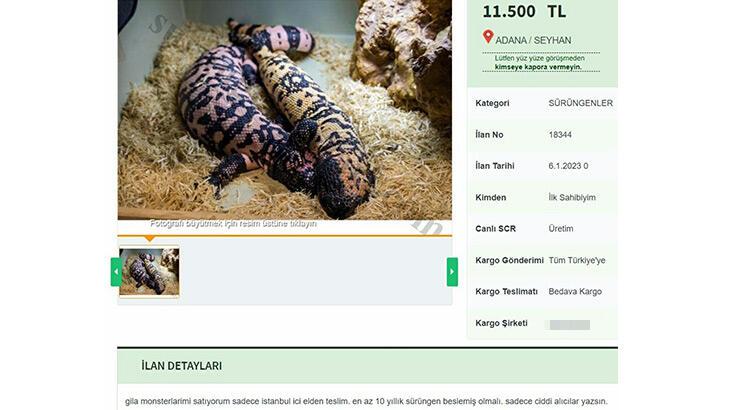731x410 pixels.
Task: Click the 'Bedava Kargo' delivery value
Action: click(x=575, y=292)
